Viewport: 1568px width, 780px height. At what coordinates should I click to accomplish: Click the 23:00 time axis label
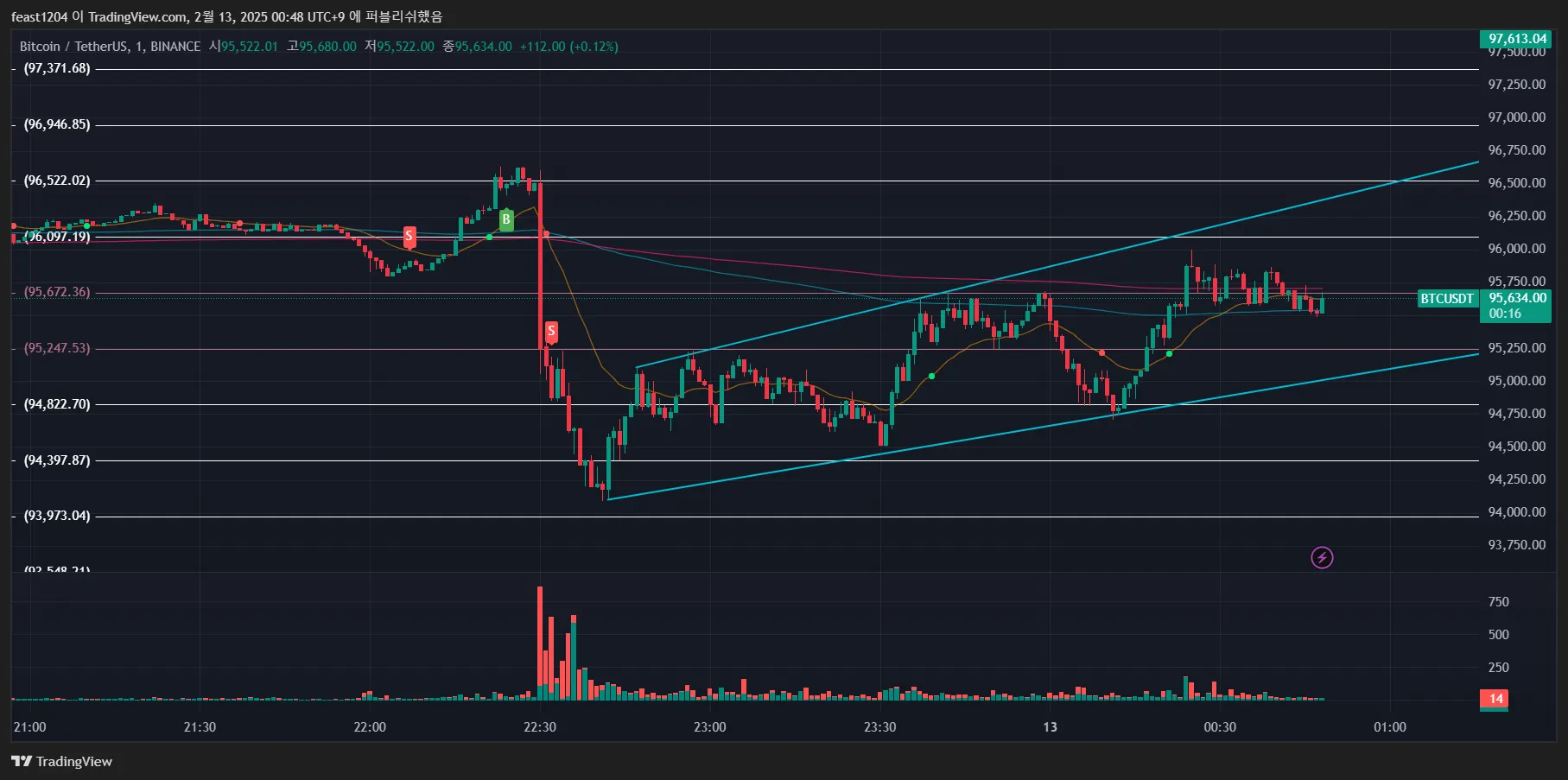710,727
